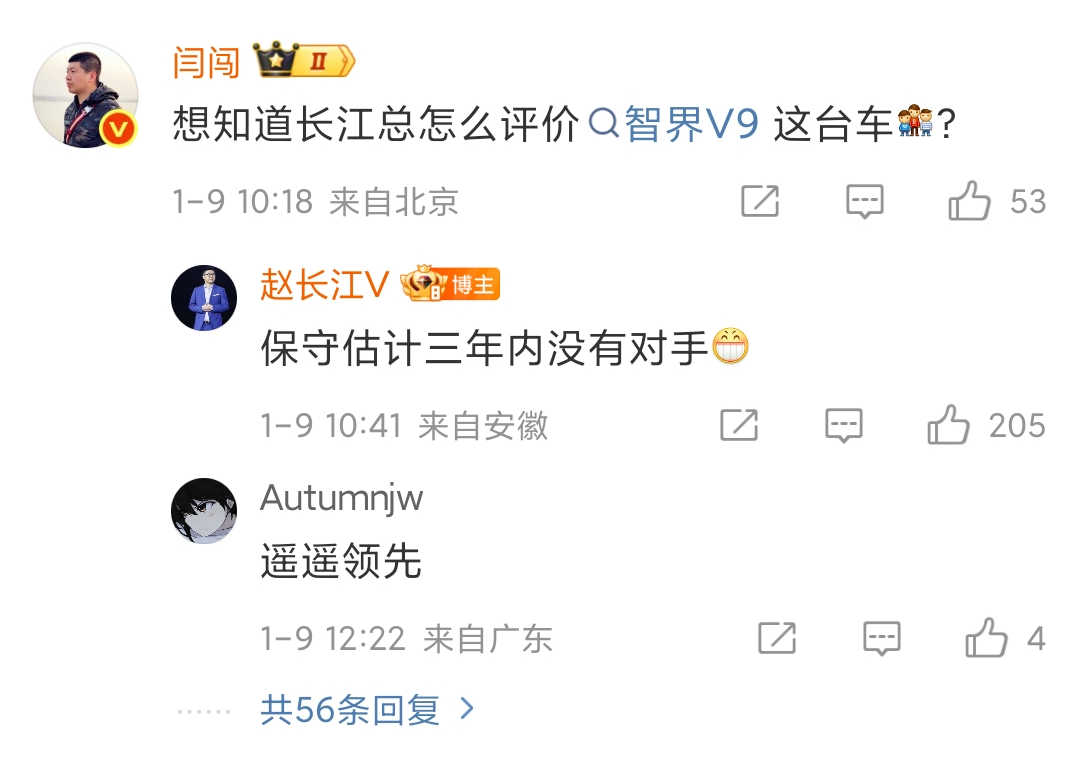
Task: Reply to 闫闯's comment via comment icon
Action: [864, 201]
